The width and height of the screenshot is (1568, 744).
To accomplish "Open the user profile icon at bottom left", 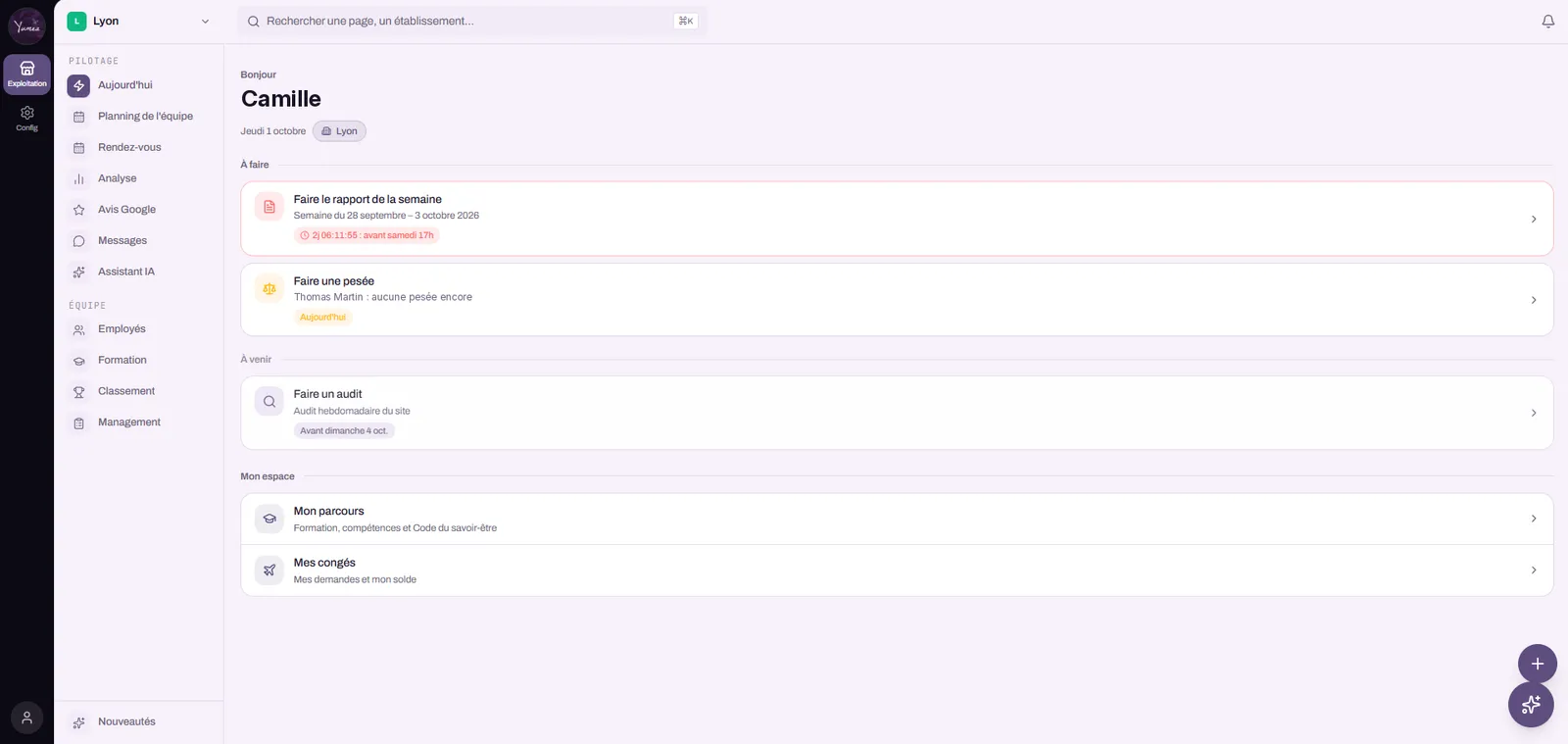I will (26, 718).
